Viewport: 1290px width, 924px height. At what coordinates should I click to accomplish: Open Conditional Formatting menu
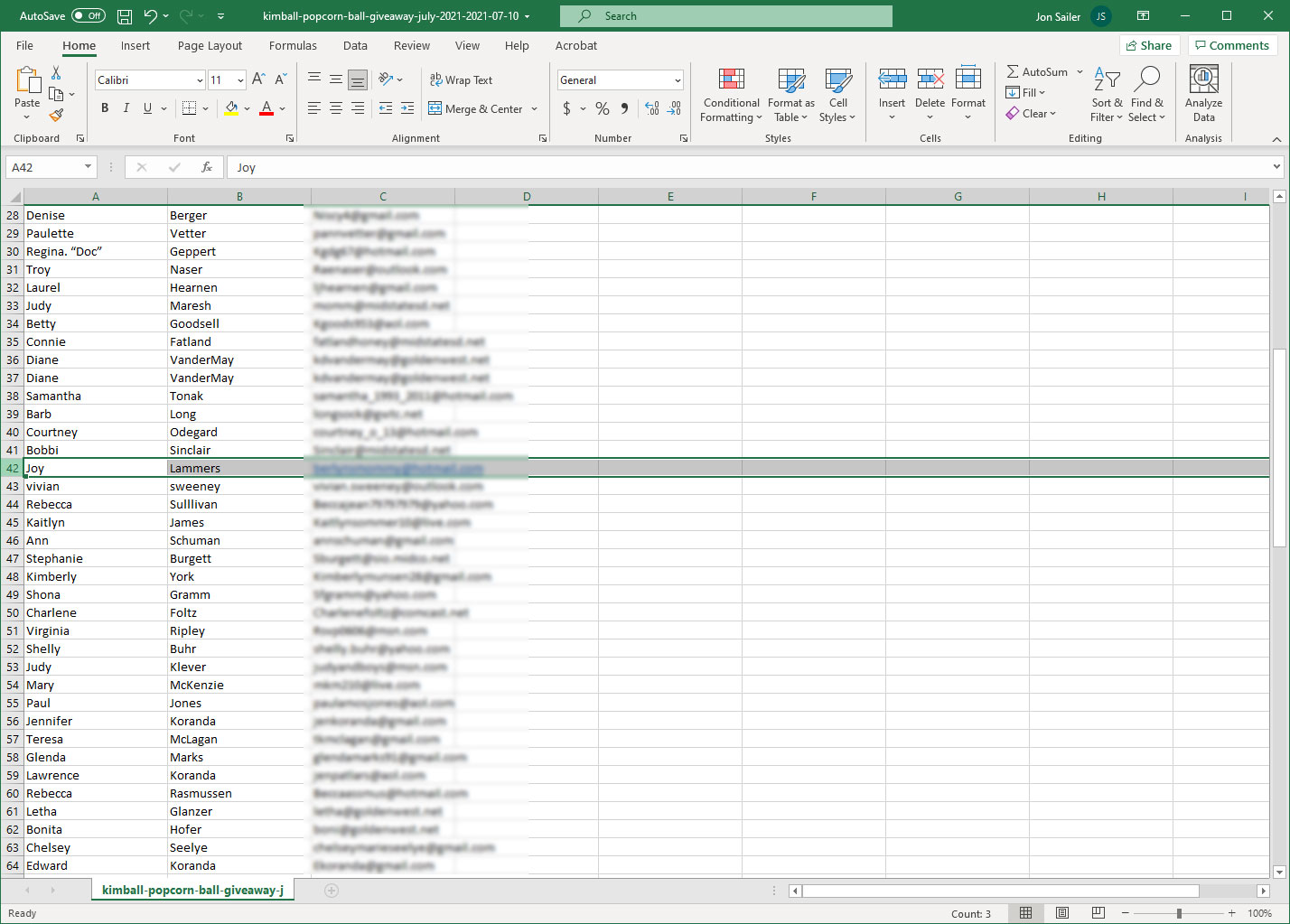pos(731,95)
